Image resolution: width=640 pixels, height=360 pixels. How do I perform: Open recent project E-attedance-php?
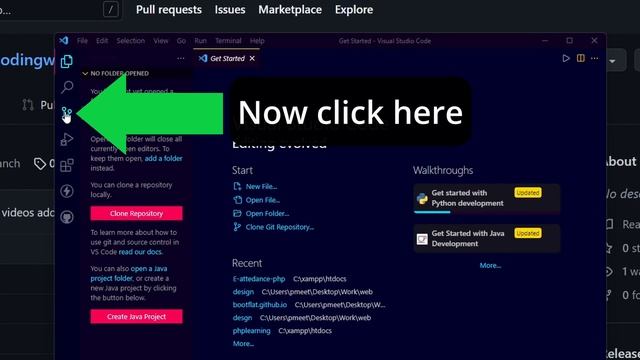[259, 279]
